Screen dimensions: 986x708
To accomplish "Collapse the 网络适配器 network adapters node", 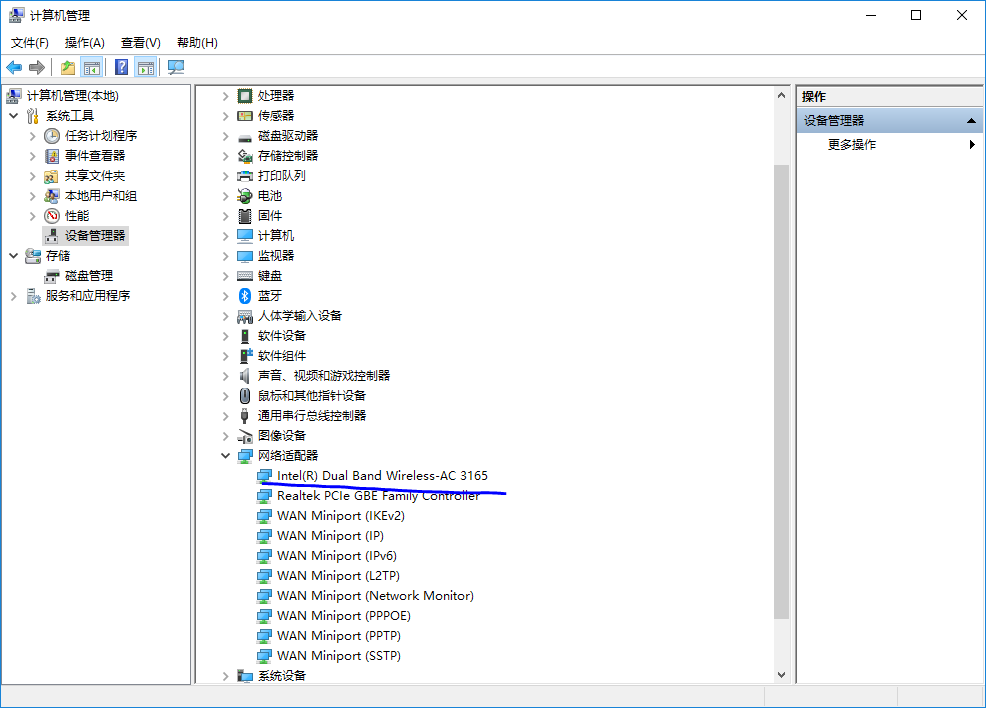I will [225, 456].
